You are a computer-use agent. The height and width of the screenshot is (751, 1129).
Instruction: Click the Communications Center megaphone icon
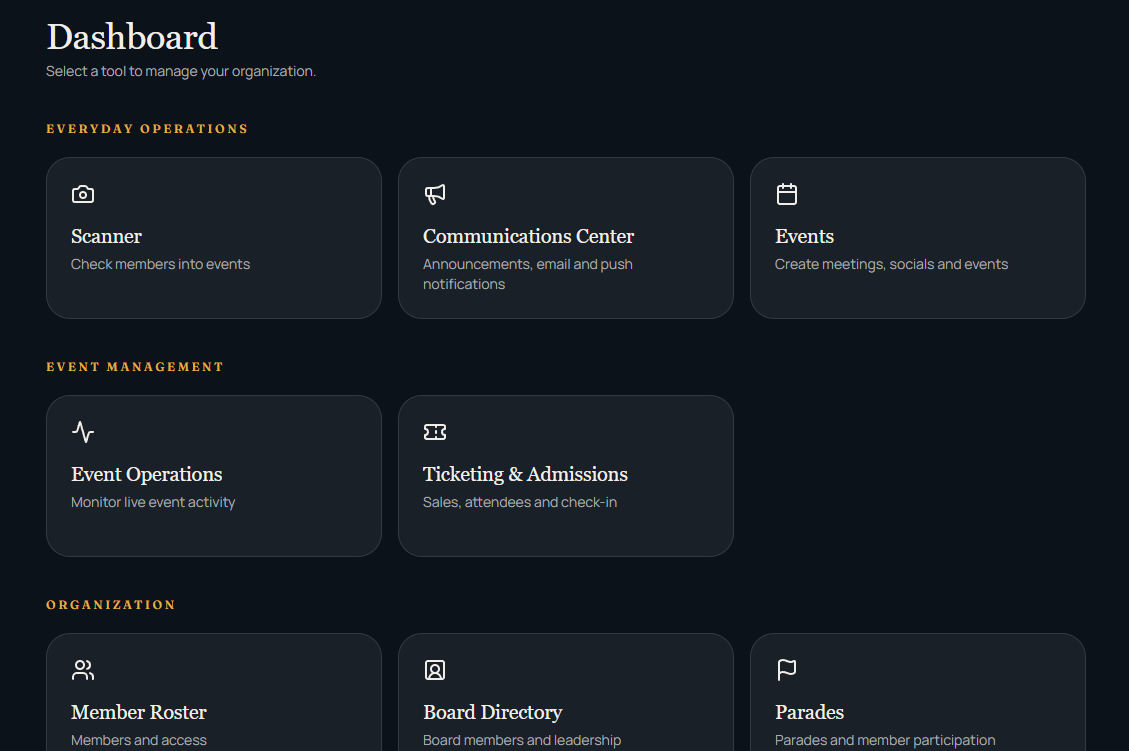(x=435, y=194)
